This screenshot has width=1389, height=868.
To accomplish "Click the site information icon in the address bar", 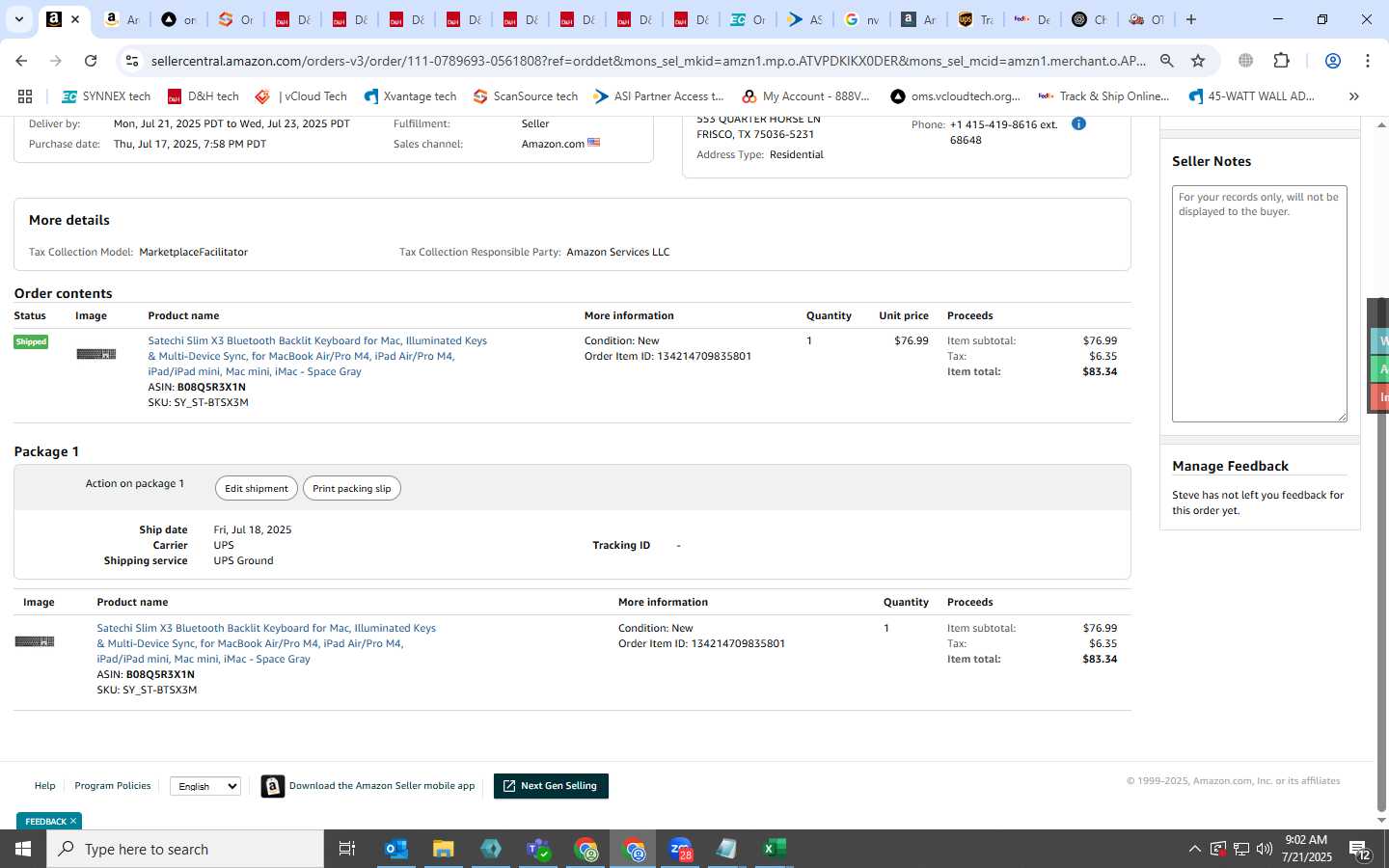I will tap(132, 61).
